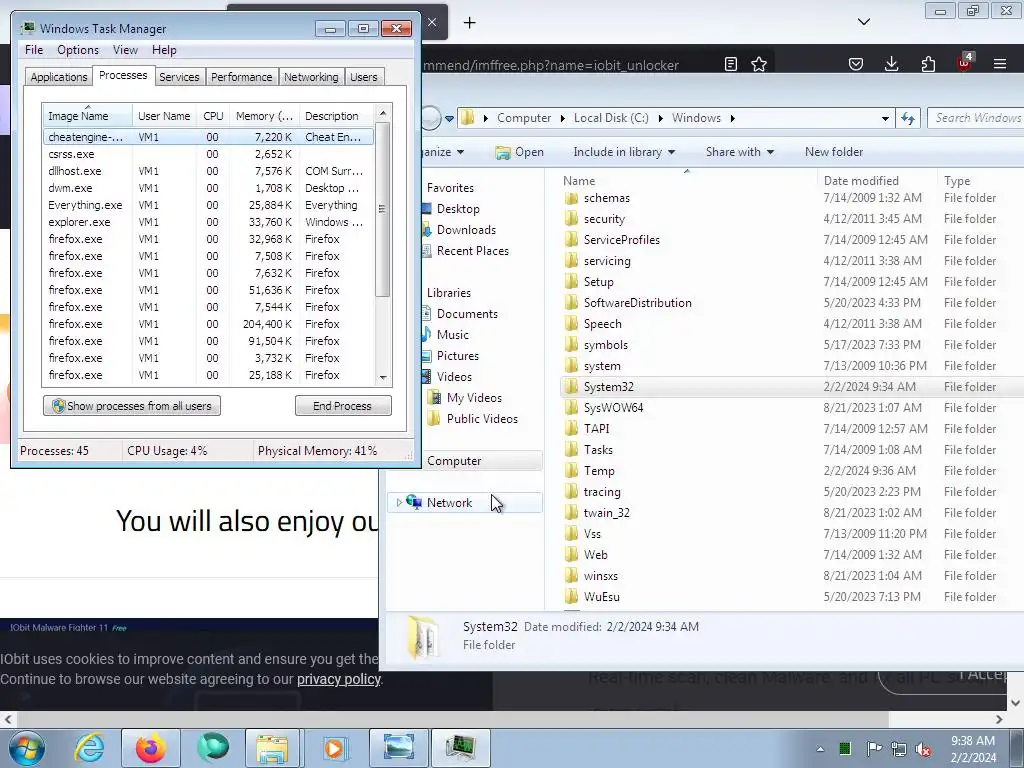Viewport: 1024px width, 768px height.
Task: Open the recent pages dropdown arrow in Explorer
Action: (449, 119)
